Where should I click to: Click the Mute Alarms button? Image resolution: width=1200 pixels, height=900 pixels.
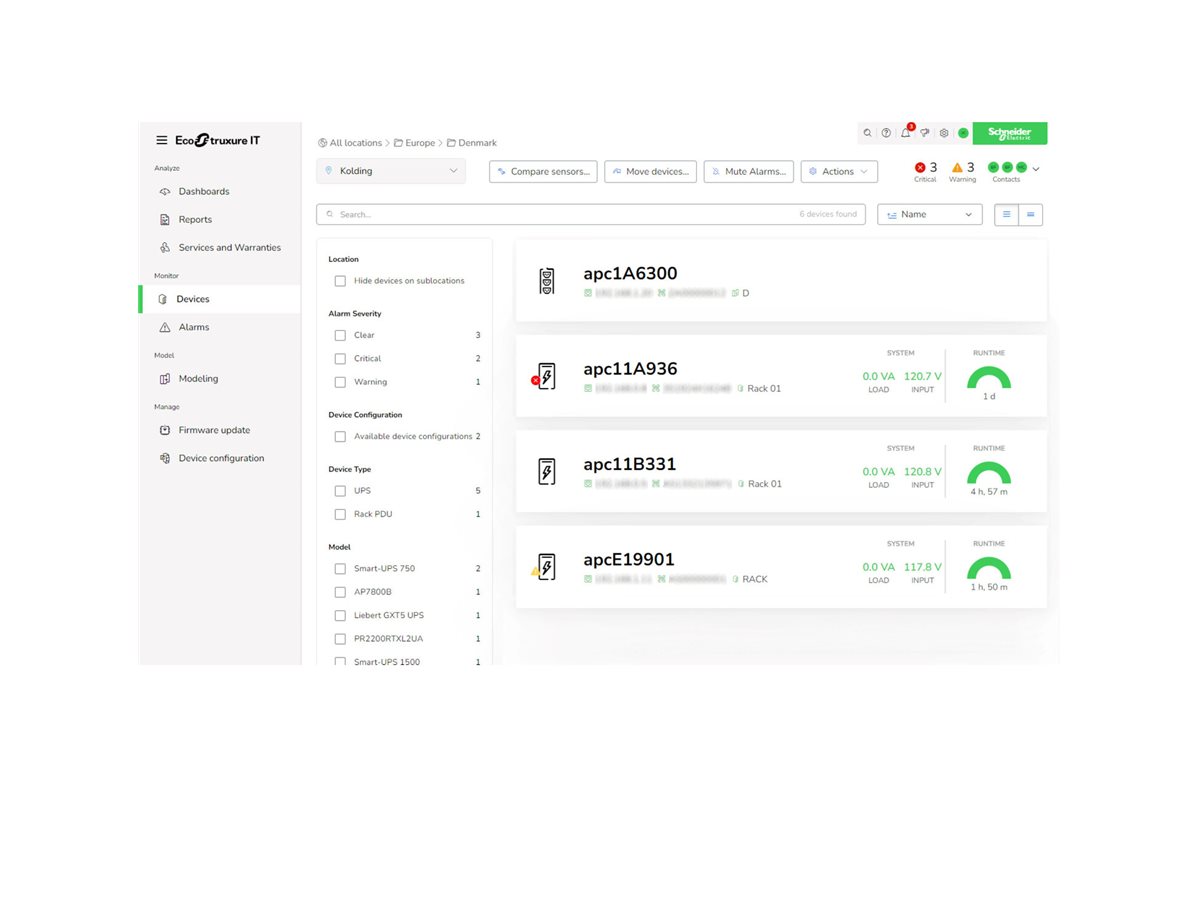click(x=748, y=171)
